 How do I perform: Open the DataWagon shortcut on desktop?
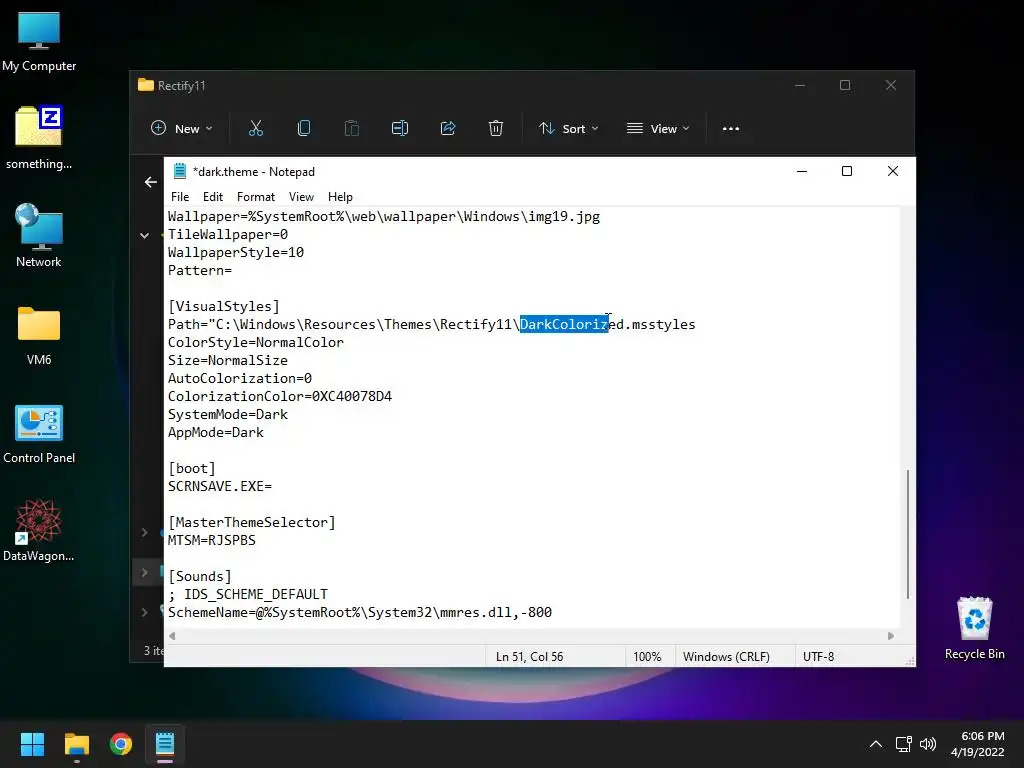click(39, 530)
